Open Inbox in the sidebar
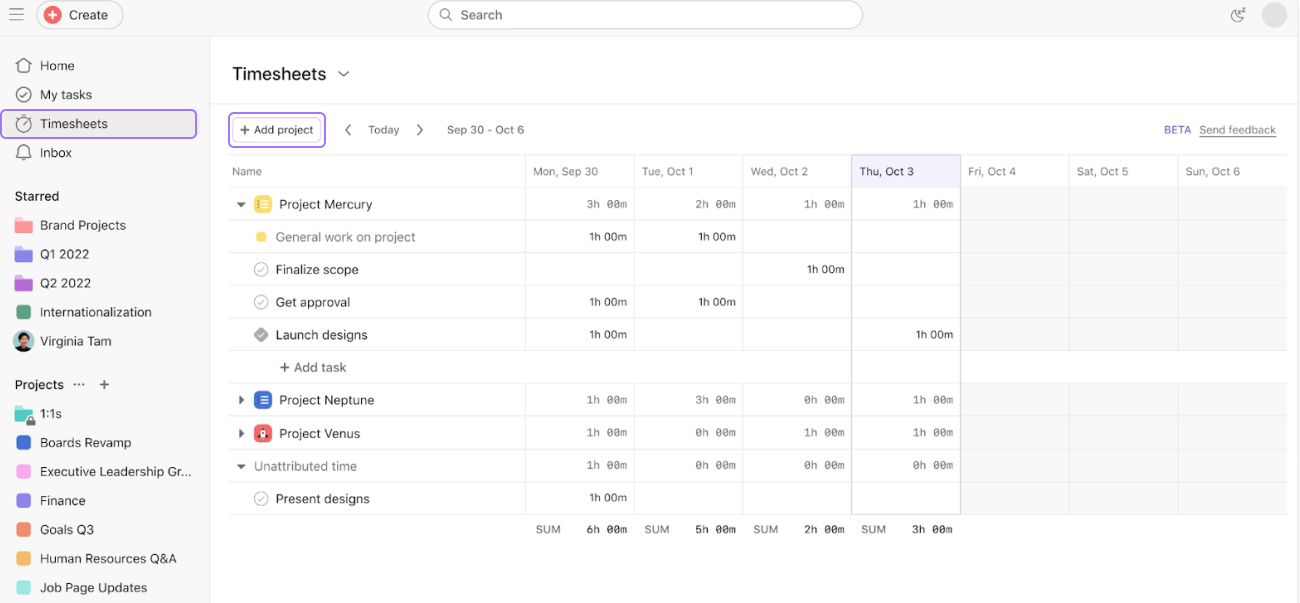The width and height of the screenshot is (1300, 603). point(56,153)
